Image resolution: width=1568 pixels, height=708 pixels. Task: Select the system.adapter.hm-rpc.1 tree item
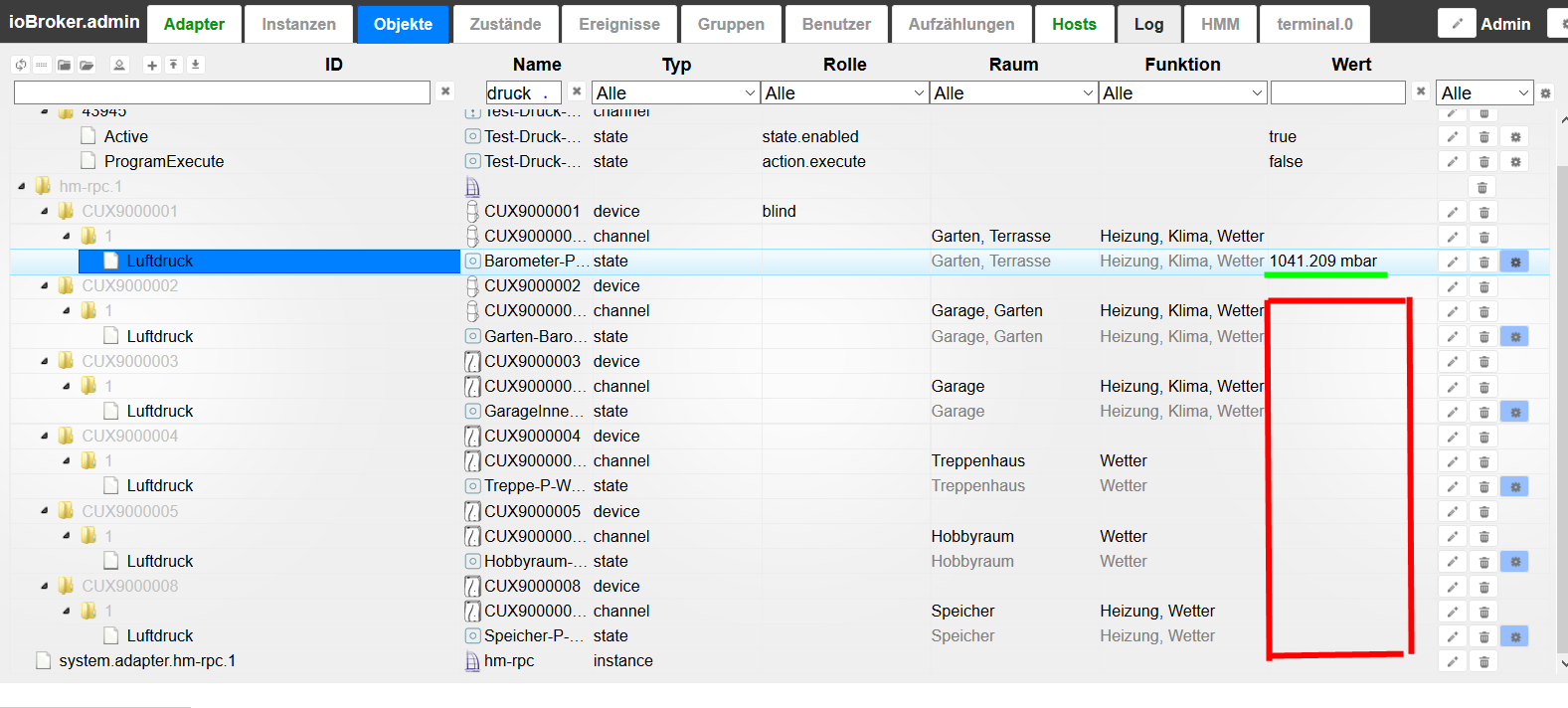(147, 660)
